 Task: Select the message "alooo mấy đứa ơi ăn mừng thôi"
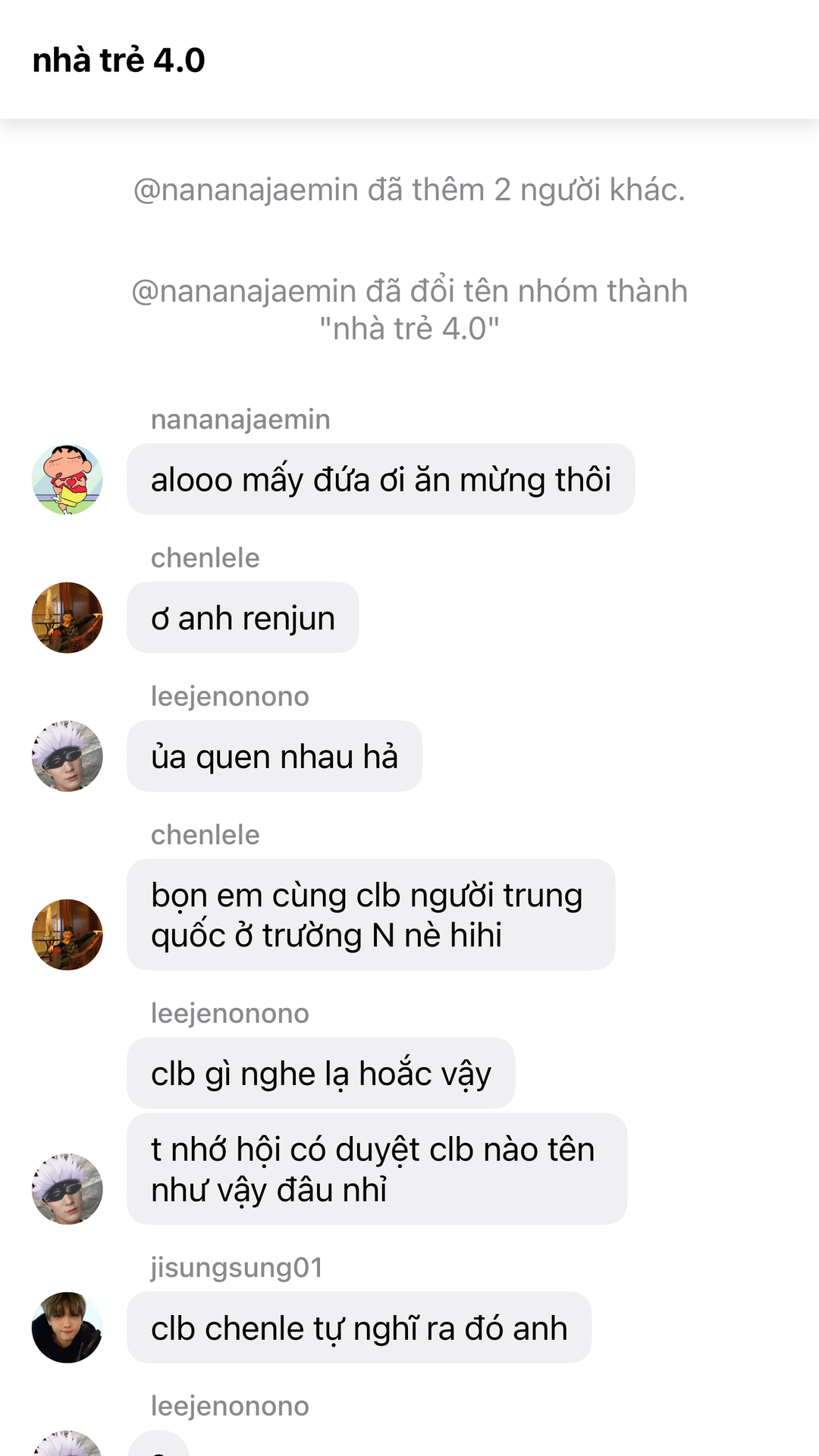(381, 479)
